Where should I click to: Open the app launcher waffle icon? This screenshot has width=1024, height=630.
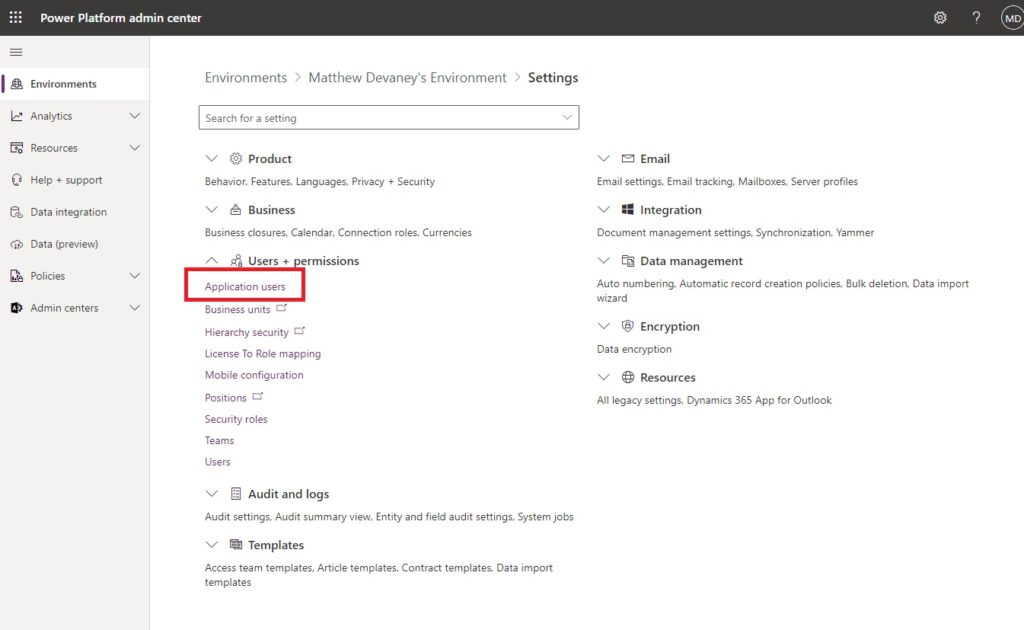point(16,18)
